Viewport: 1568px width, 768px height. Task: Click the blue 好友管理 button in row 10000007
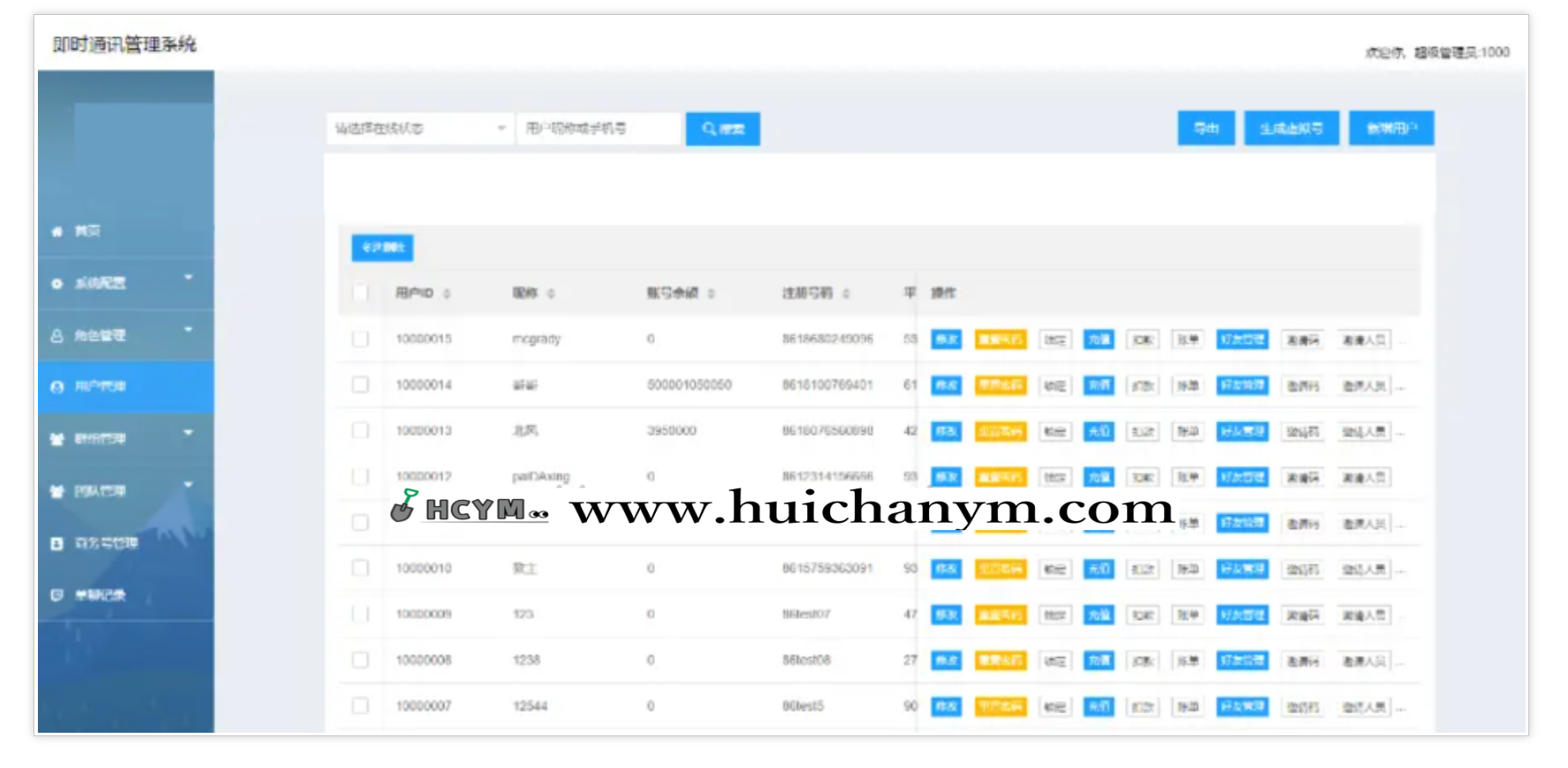(1242, 706)
